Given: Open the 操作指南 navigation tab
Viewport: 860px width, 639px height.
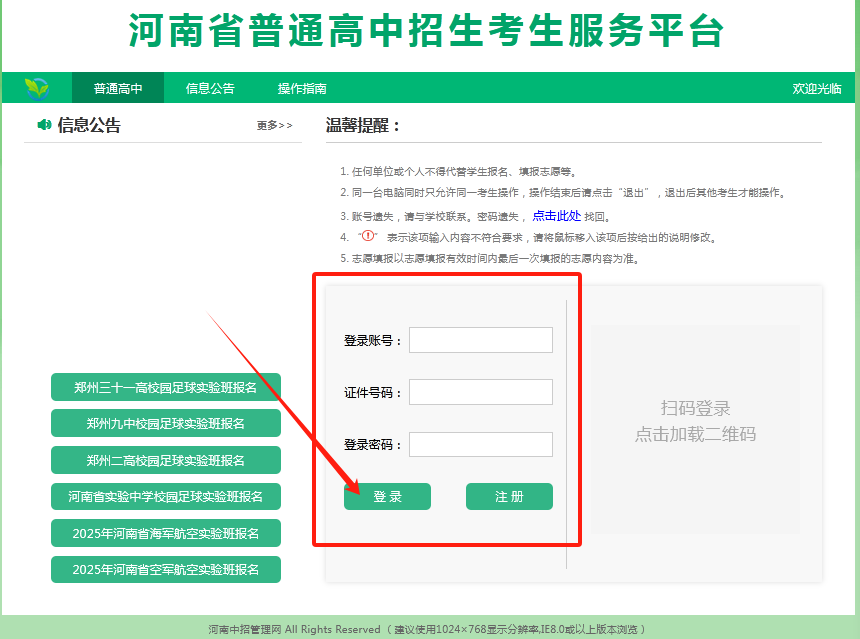Looking at the screenshot, I should coord(302,88).
